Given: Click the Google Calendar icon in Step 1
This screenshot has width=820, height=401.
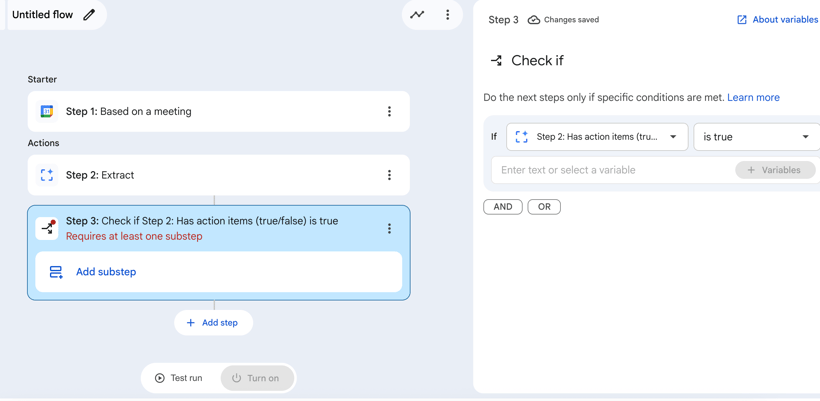Looking at the screenshot, I should point(47,112).
